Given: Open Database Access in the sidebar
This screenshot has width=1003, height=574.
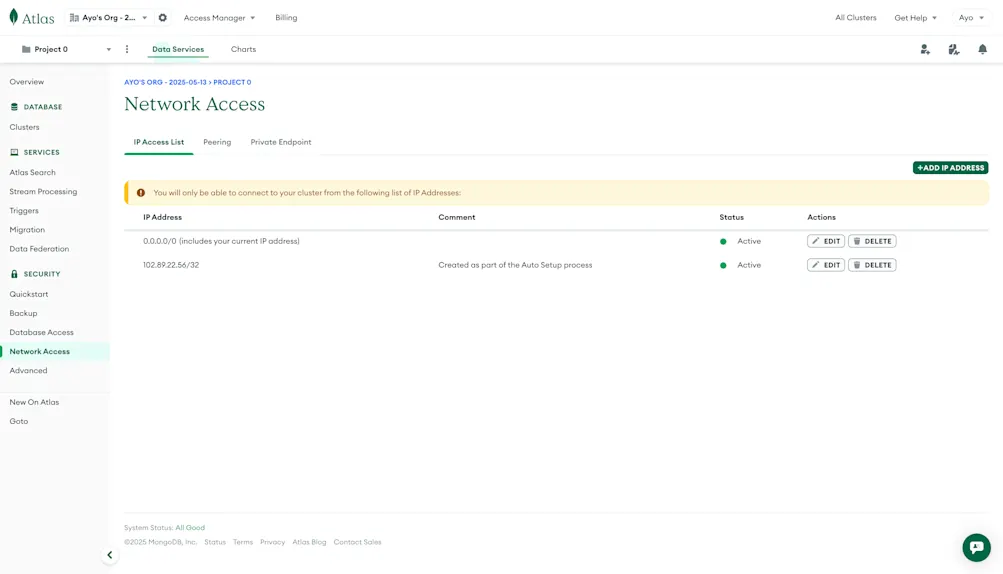Looking at the screenshot, I should click(x=42, y=333).
